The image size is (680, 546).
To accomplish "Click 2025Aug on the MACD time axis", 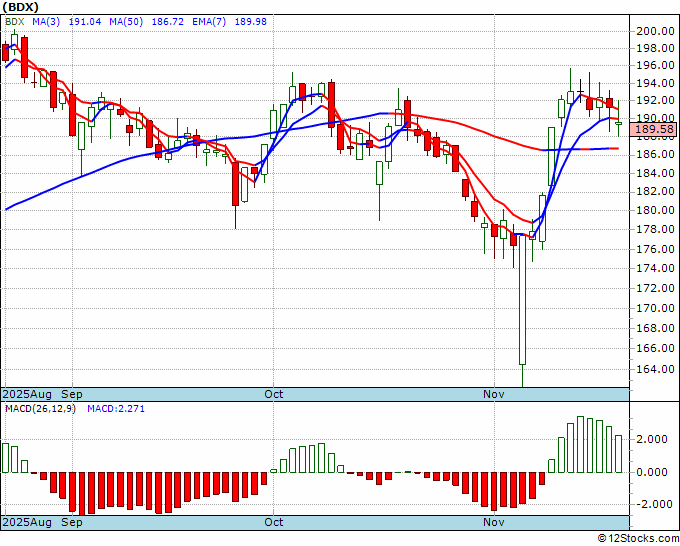I will point(27,522).
